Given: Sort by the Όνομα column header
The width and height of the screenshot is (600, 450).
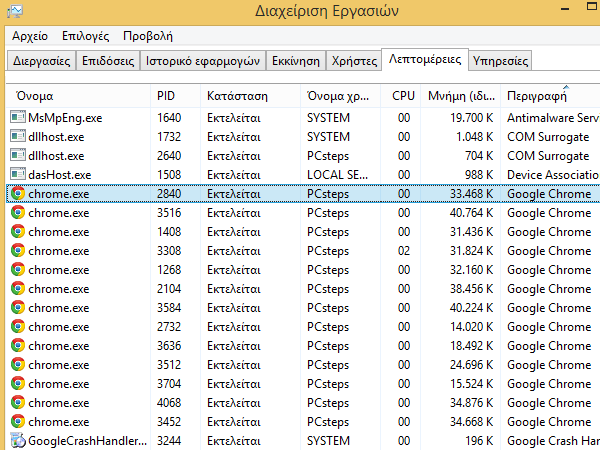Looking at the screenshot, I should [x=78, y=96].
